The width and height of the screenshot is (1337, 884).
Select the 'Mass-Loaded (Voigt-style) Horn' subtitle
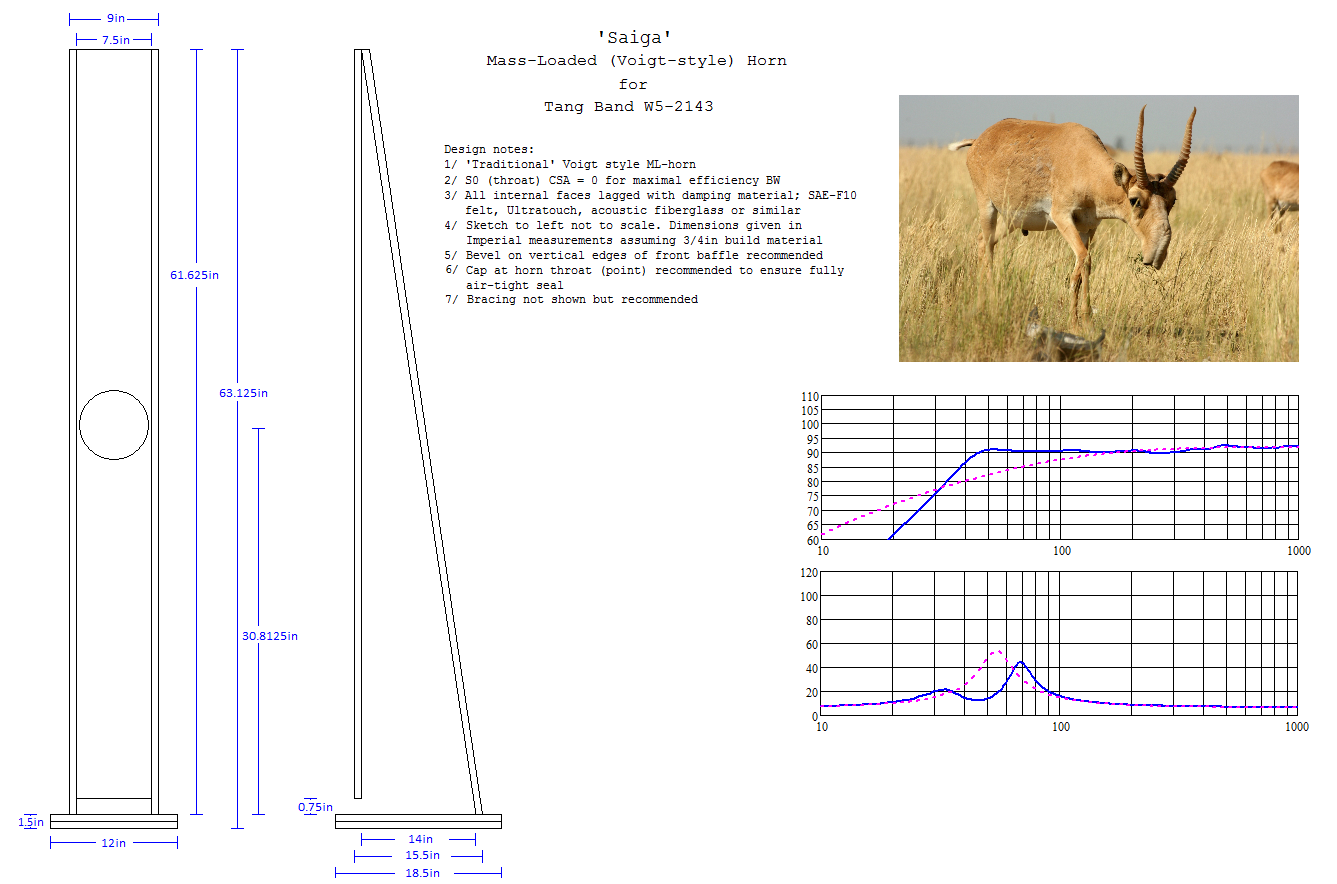[636, 61]
